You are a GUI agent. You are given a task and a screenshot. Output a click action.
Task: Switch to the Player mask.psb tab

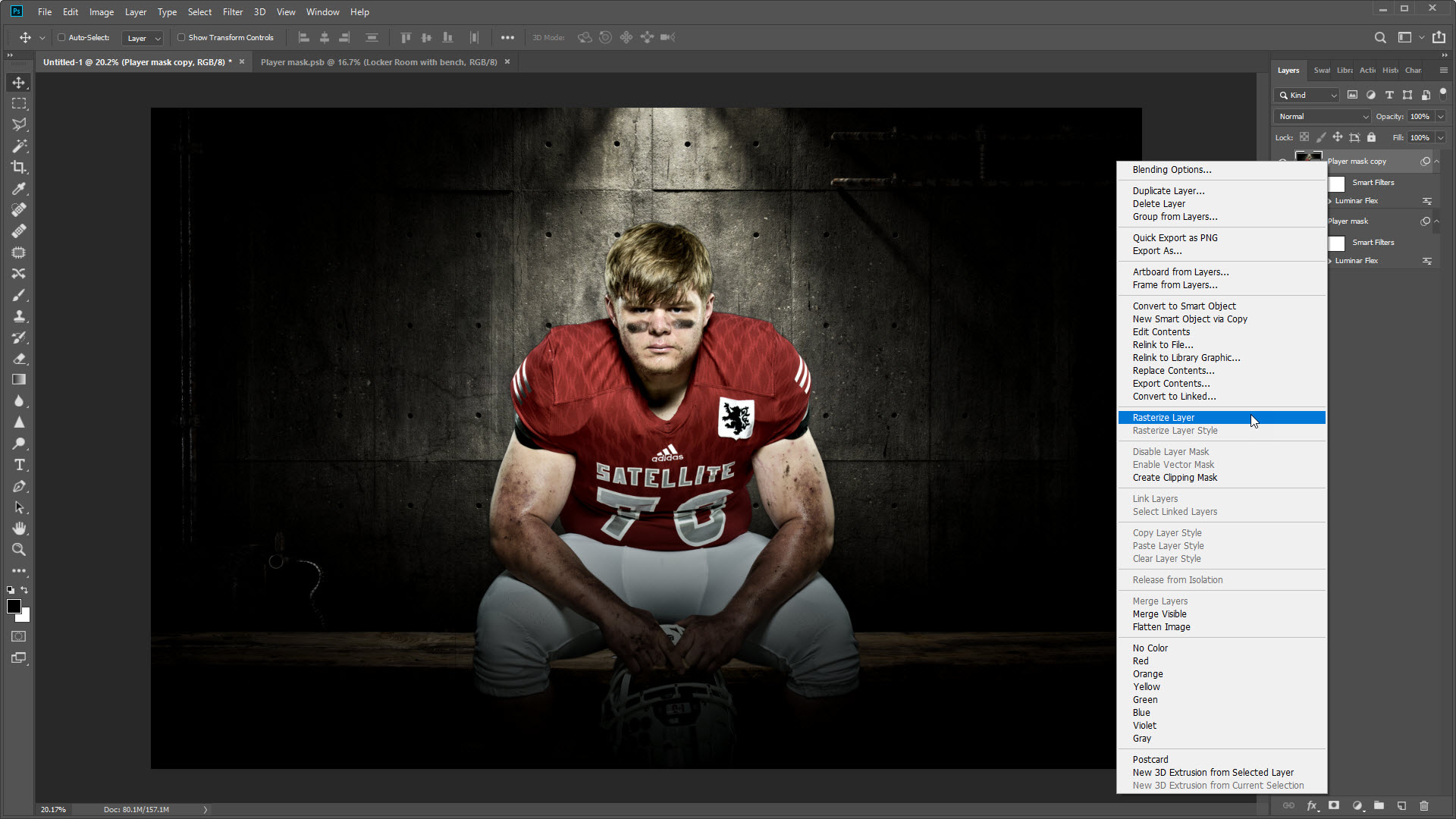pyautogui.click(x=378, y=62)
